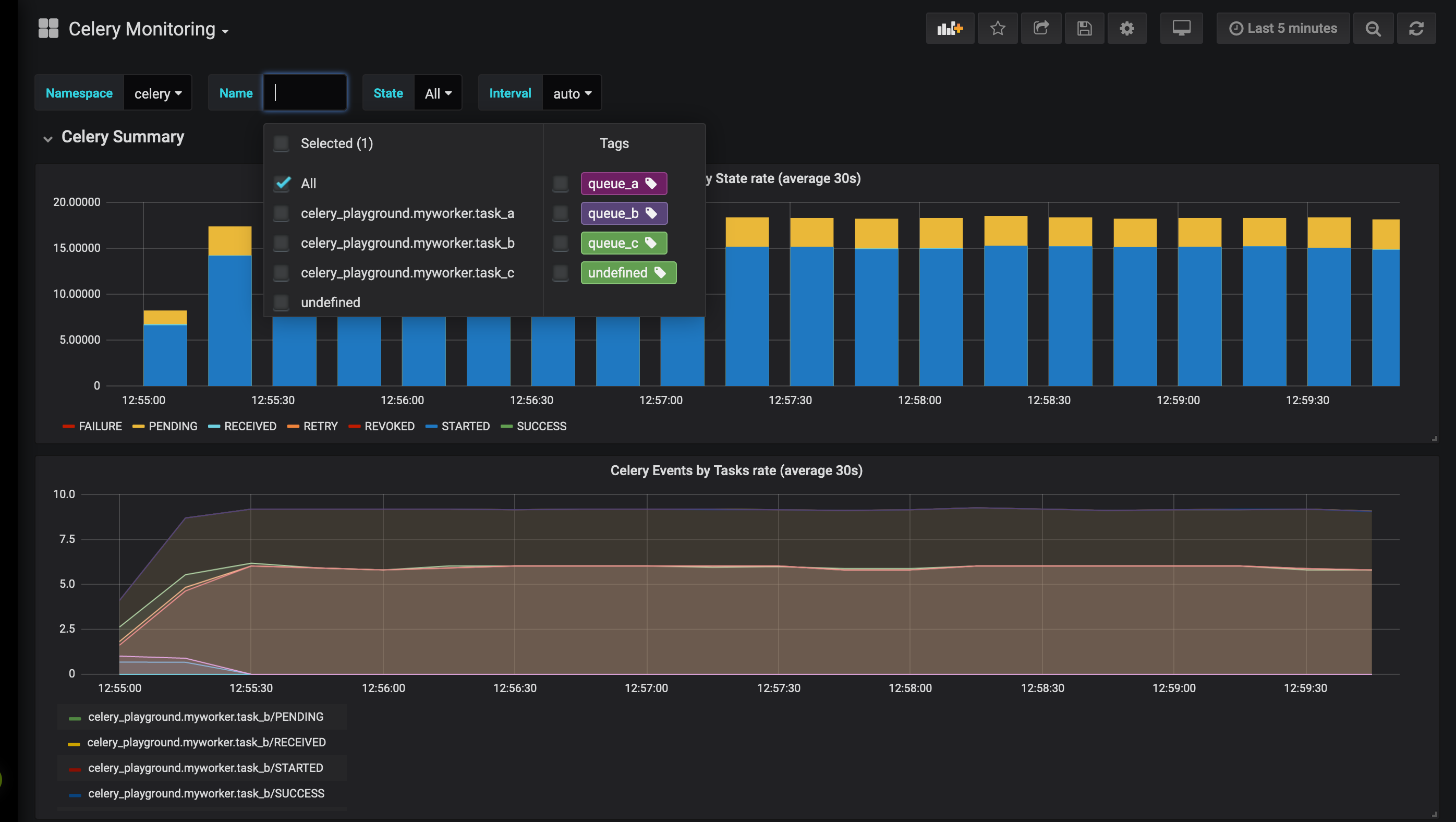This screenshot has width=1456, height=822.
Task: Open Last 5 minutes time picker
Action: [x=1283, y=28]
